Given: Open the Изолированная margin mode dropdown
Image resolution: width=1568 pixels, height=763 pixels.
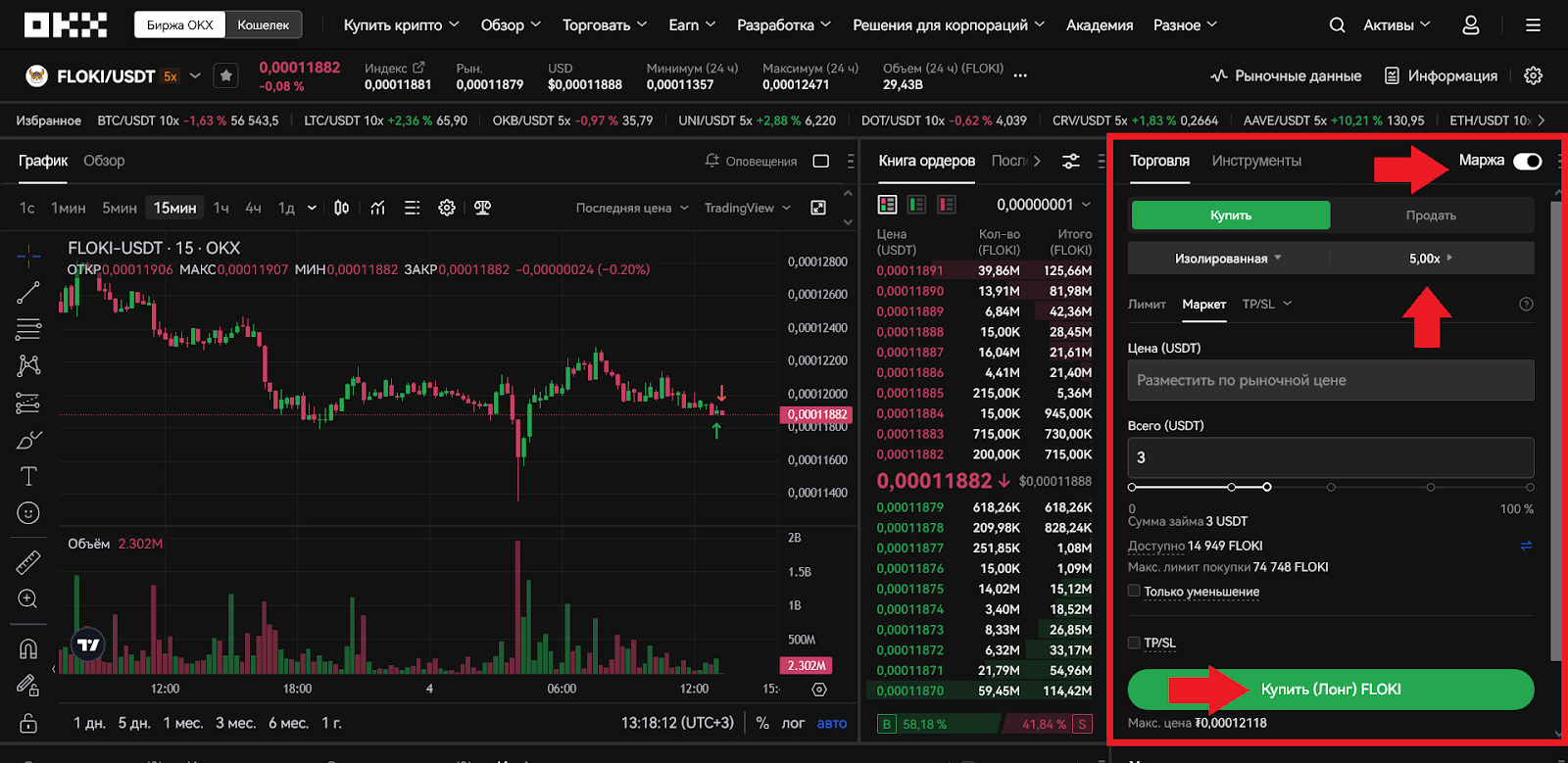Looking at the screenshot, I should pos(1228,259).
